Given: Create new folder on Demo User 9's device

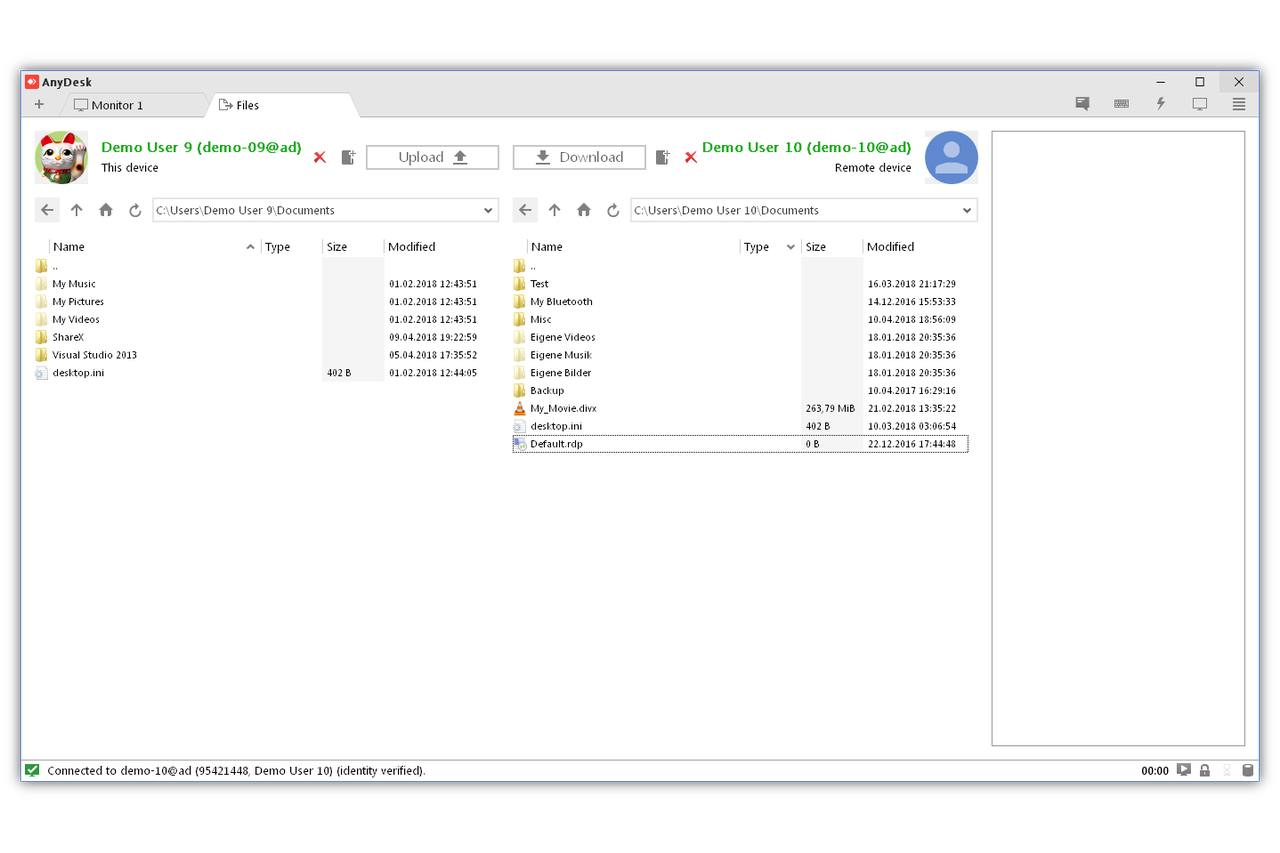Looking at the screenshot, I should [348, 157].
